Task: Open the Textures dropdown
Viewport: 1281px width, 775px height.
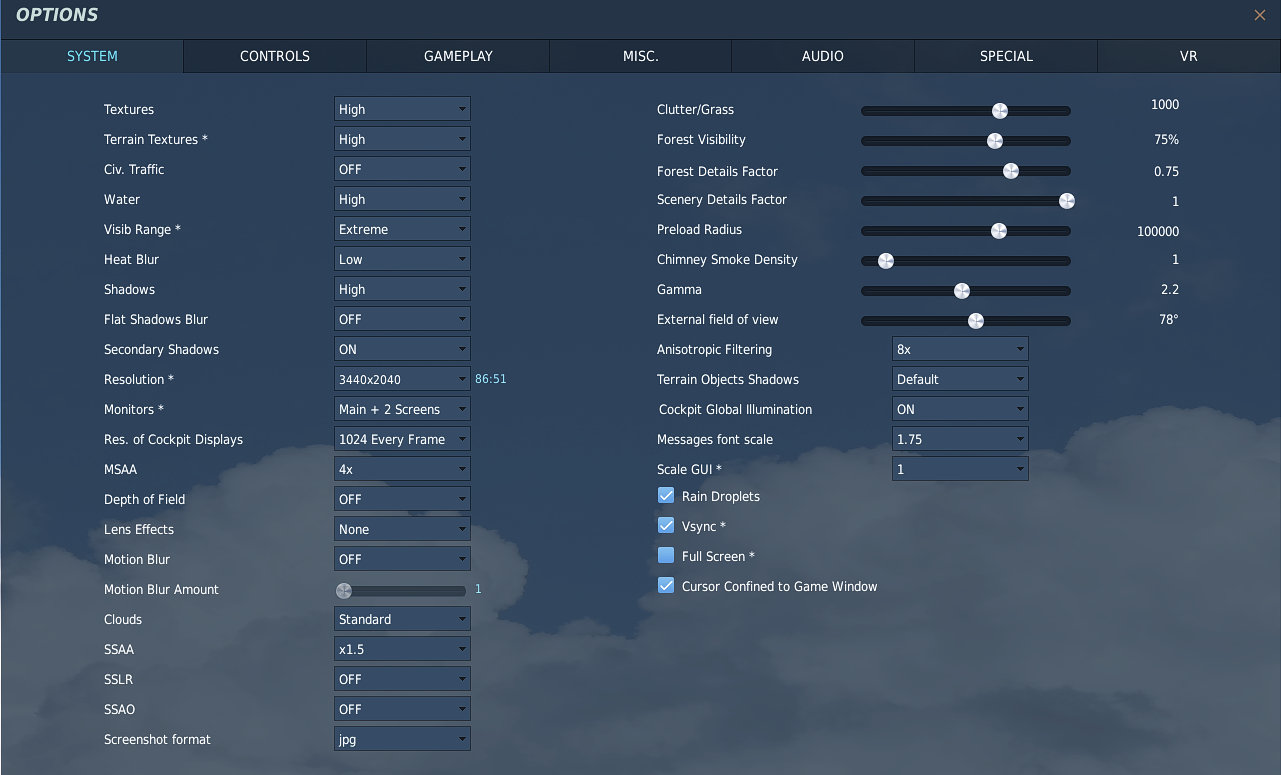Action: click(x=402, y=109)
